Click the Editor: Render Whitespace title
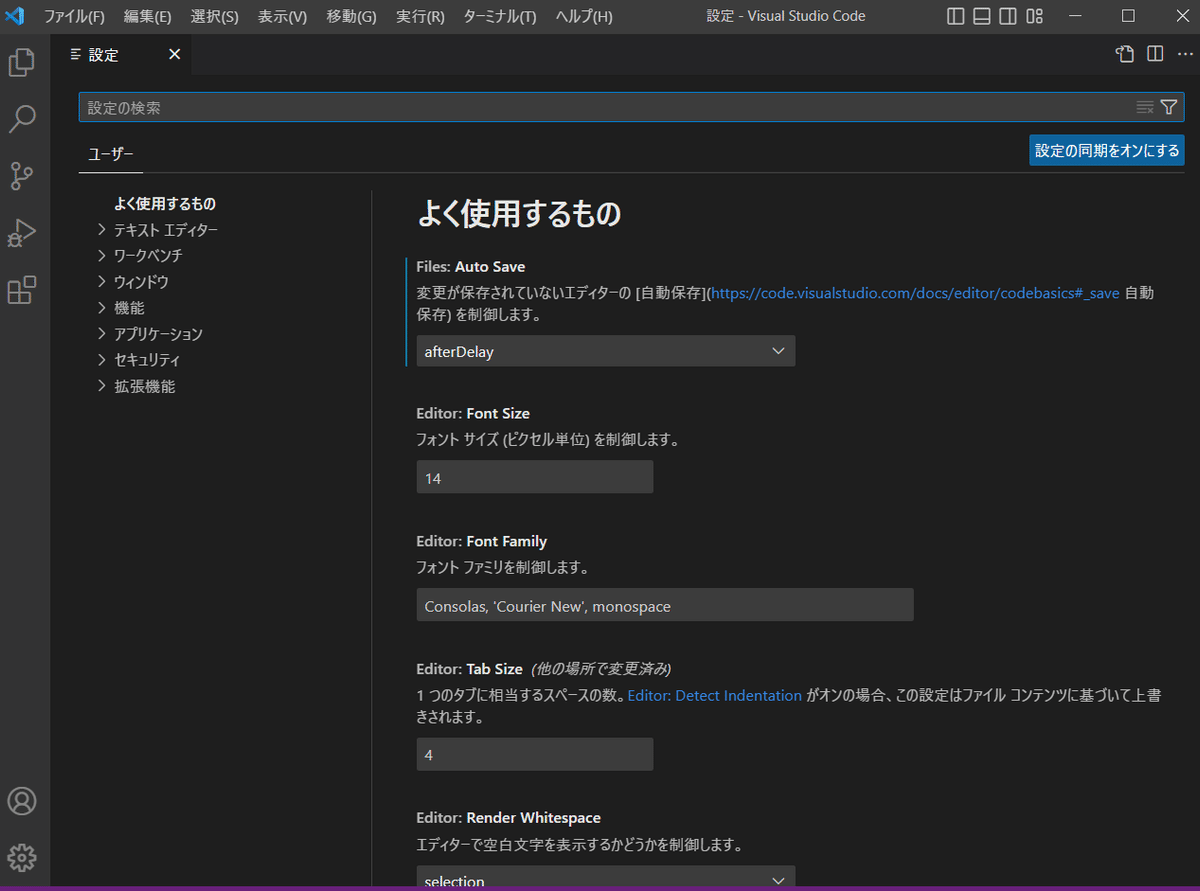The height and width of the screenshot is (891, 1200). coord(509,817)
